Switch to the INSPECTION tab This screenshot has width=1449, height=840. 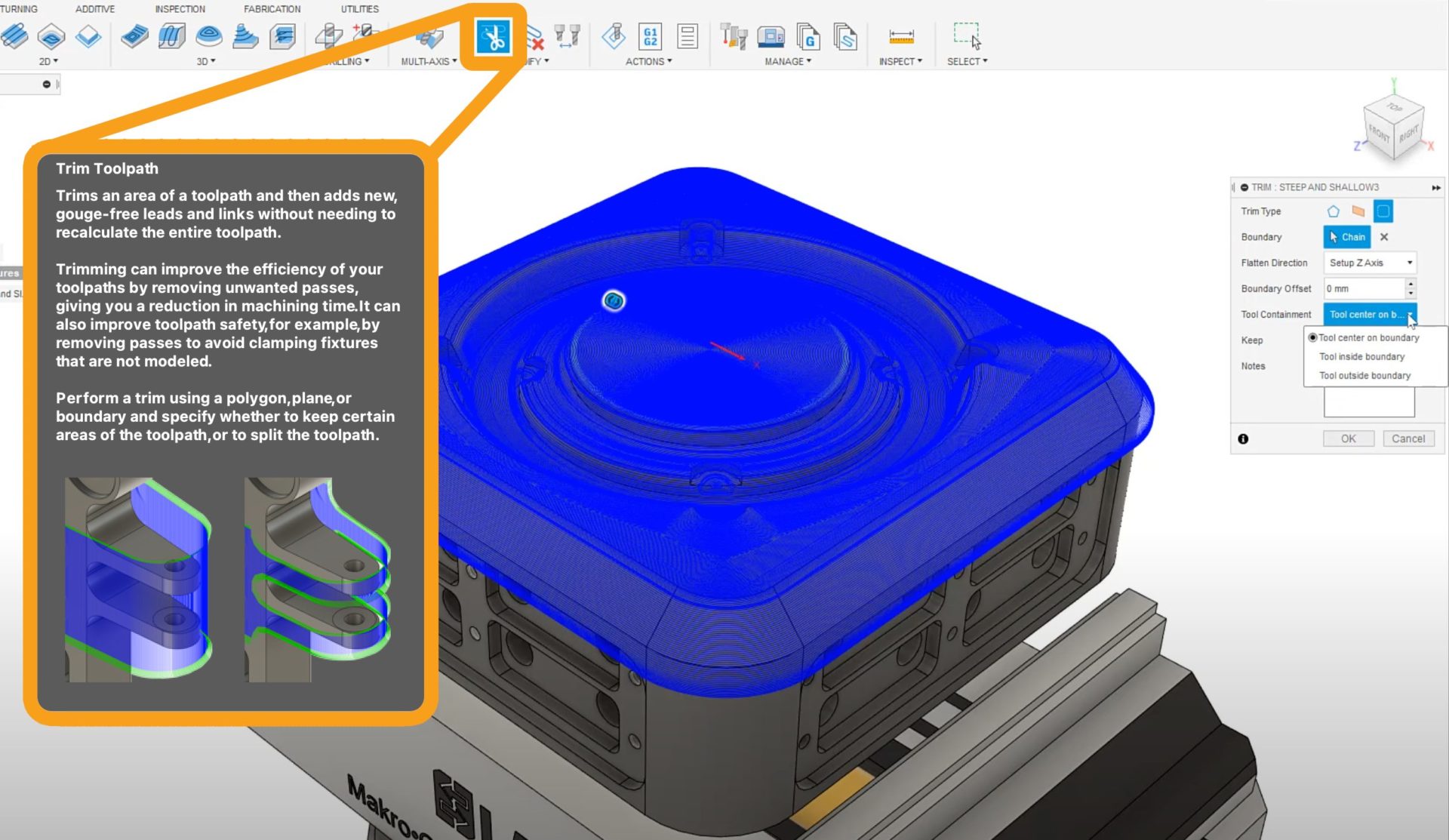coord(180,9)
